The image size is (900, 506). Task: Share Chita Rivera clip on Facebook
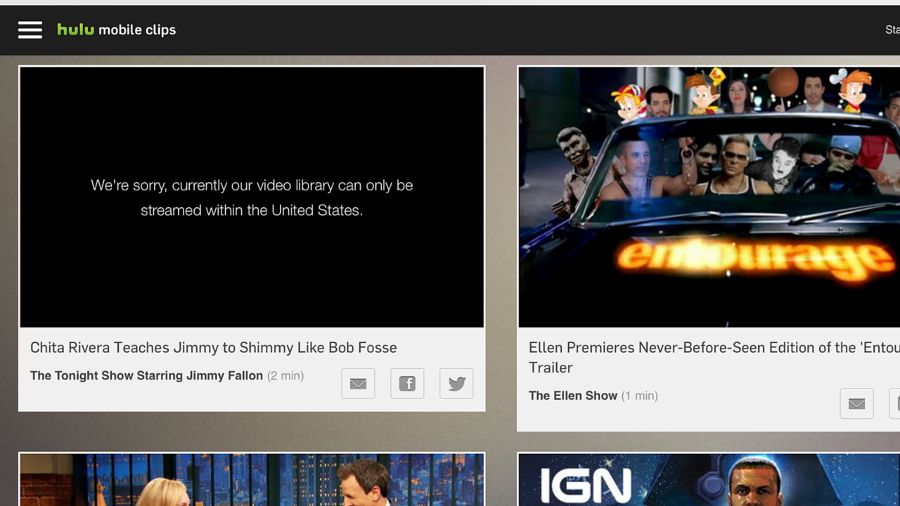(408, 383)
